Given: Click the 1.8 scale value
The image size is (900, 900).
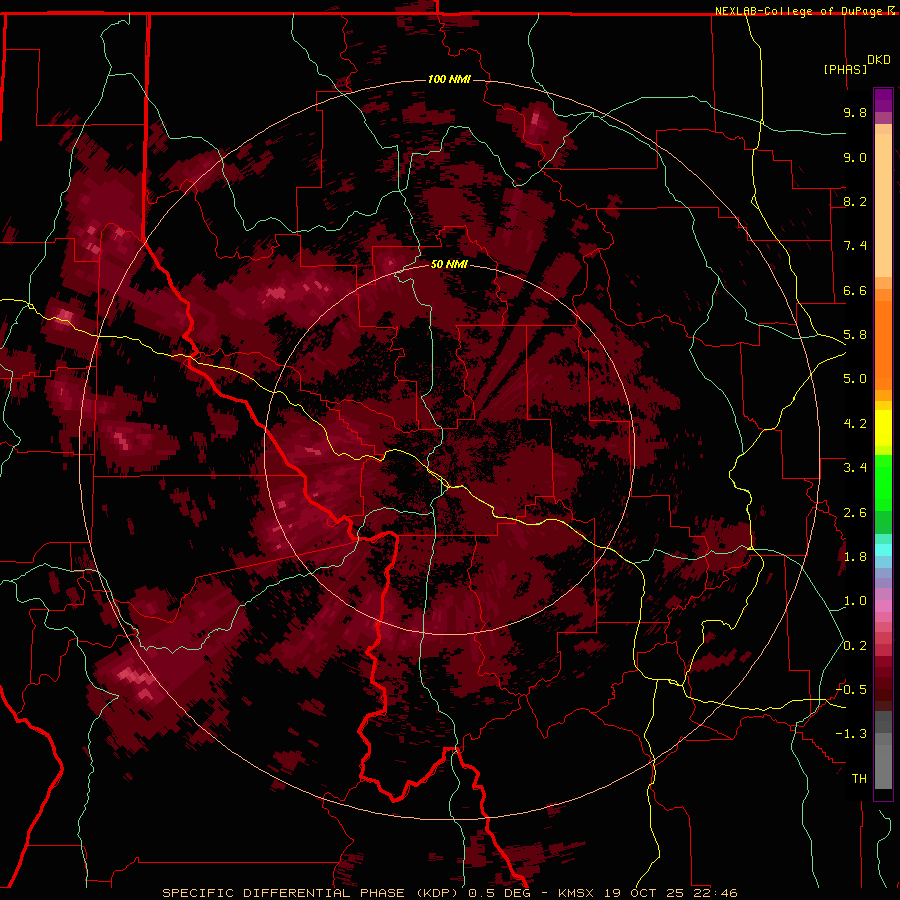Looking at the screenshot, I should click(x=855, y=557).
